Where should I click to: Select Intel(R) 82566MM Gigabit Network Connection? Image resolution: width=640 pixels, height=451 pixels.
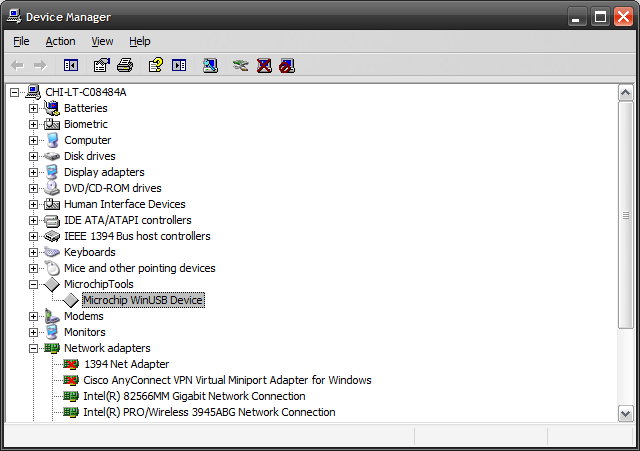[194, 396]
